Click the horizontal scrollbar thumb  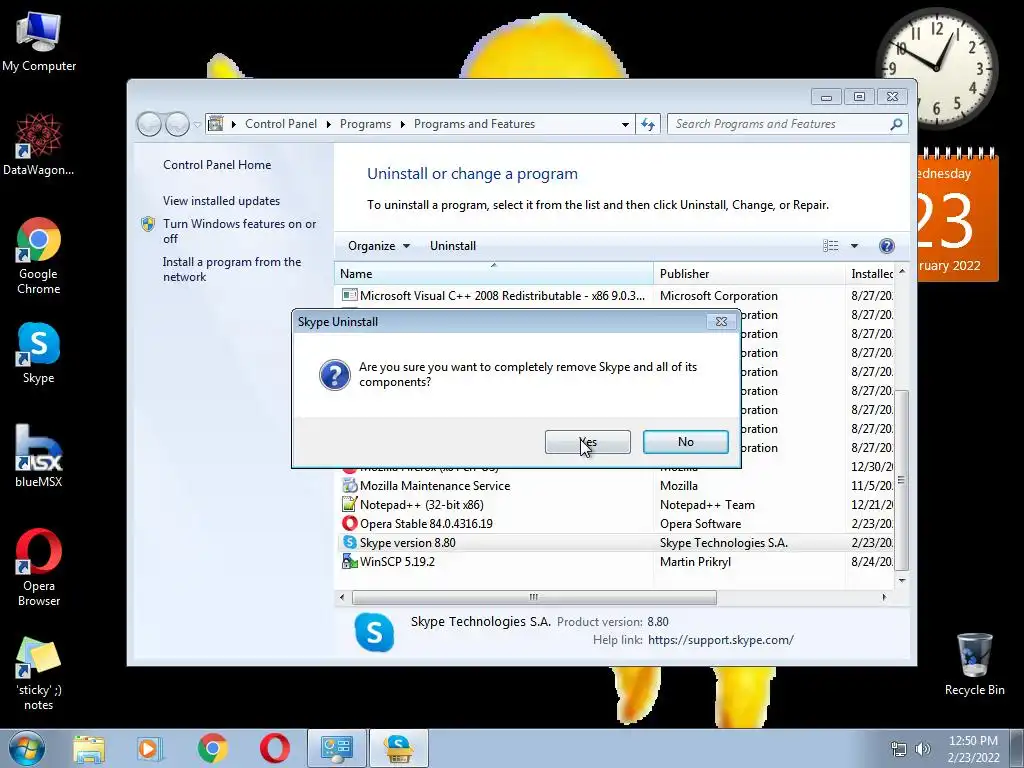click(x=534, y=597)
